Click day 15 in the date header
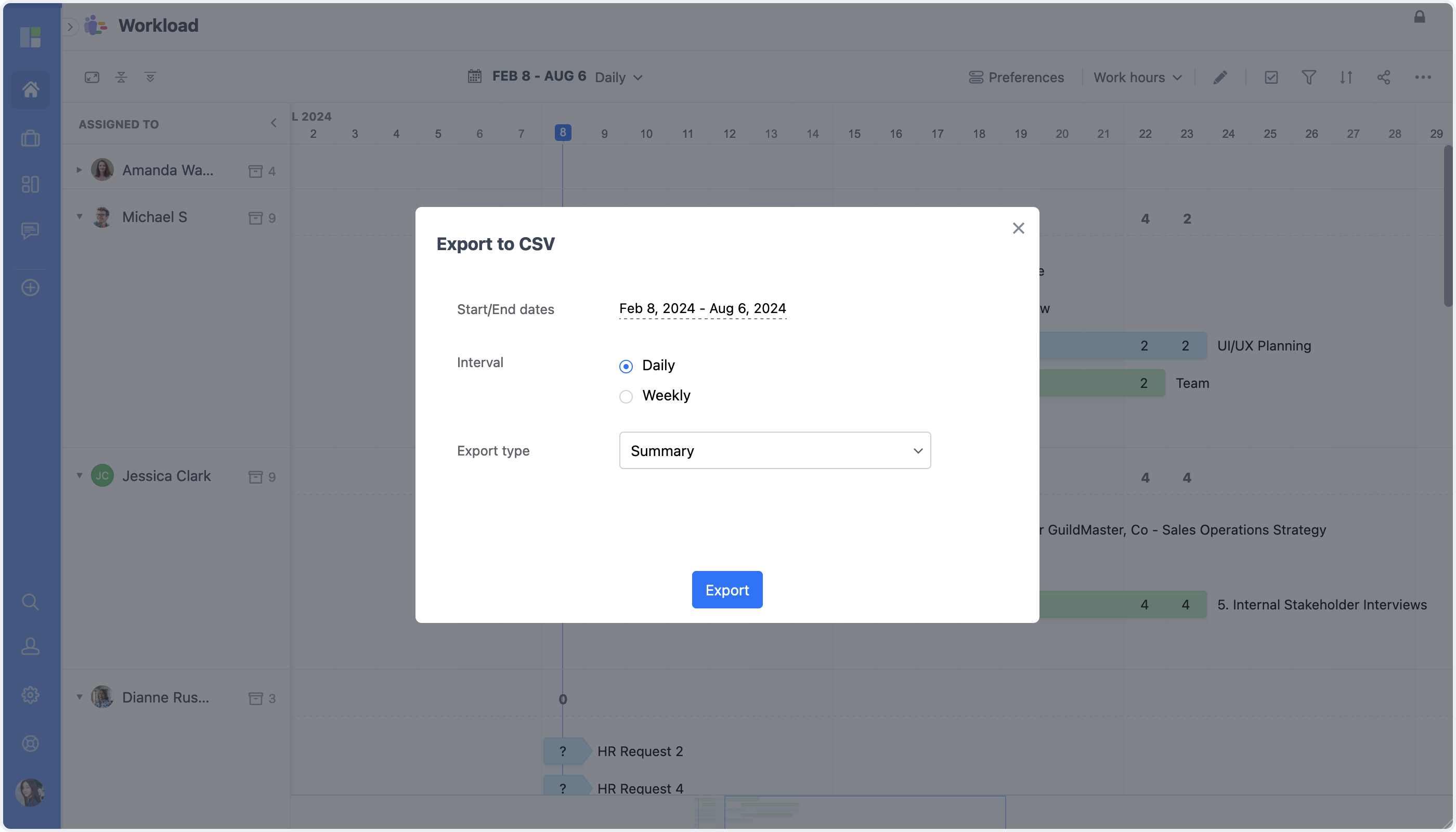Screen dimensions: 1456x832 (x=854, y=134)
